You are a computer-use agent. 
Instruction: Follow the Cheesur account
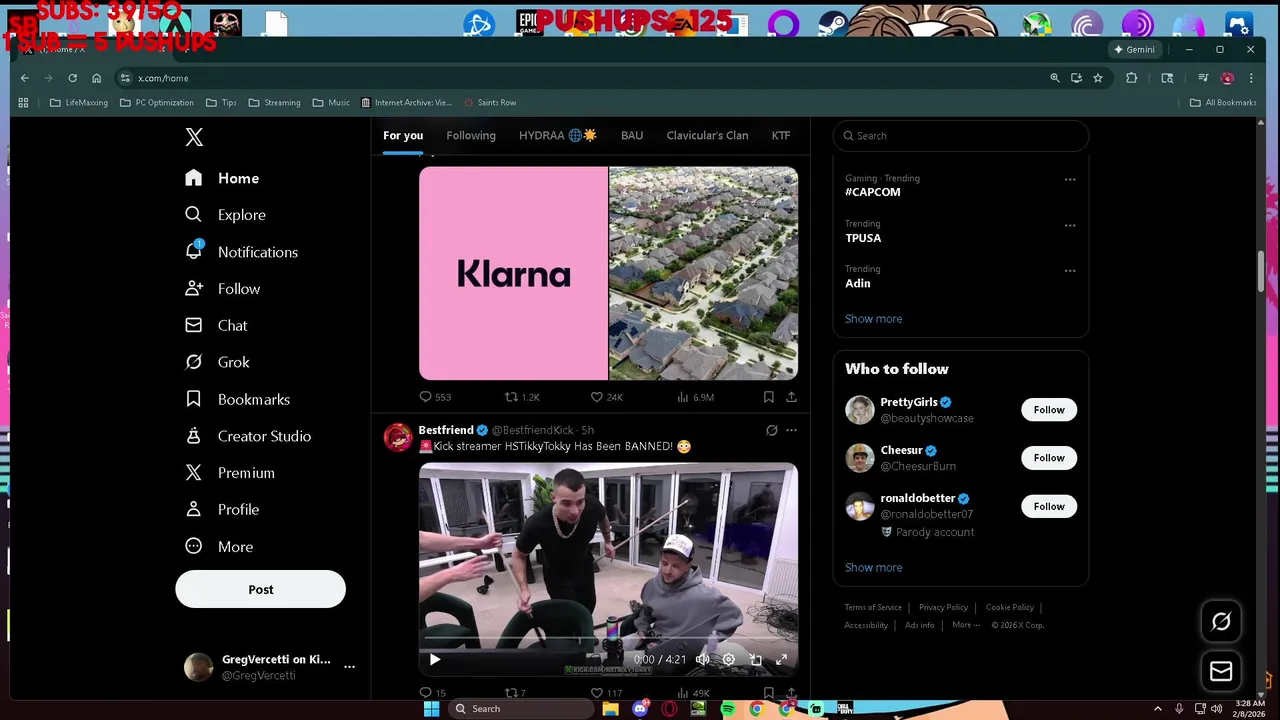coord(1049,458)
